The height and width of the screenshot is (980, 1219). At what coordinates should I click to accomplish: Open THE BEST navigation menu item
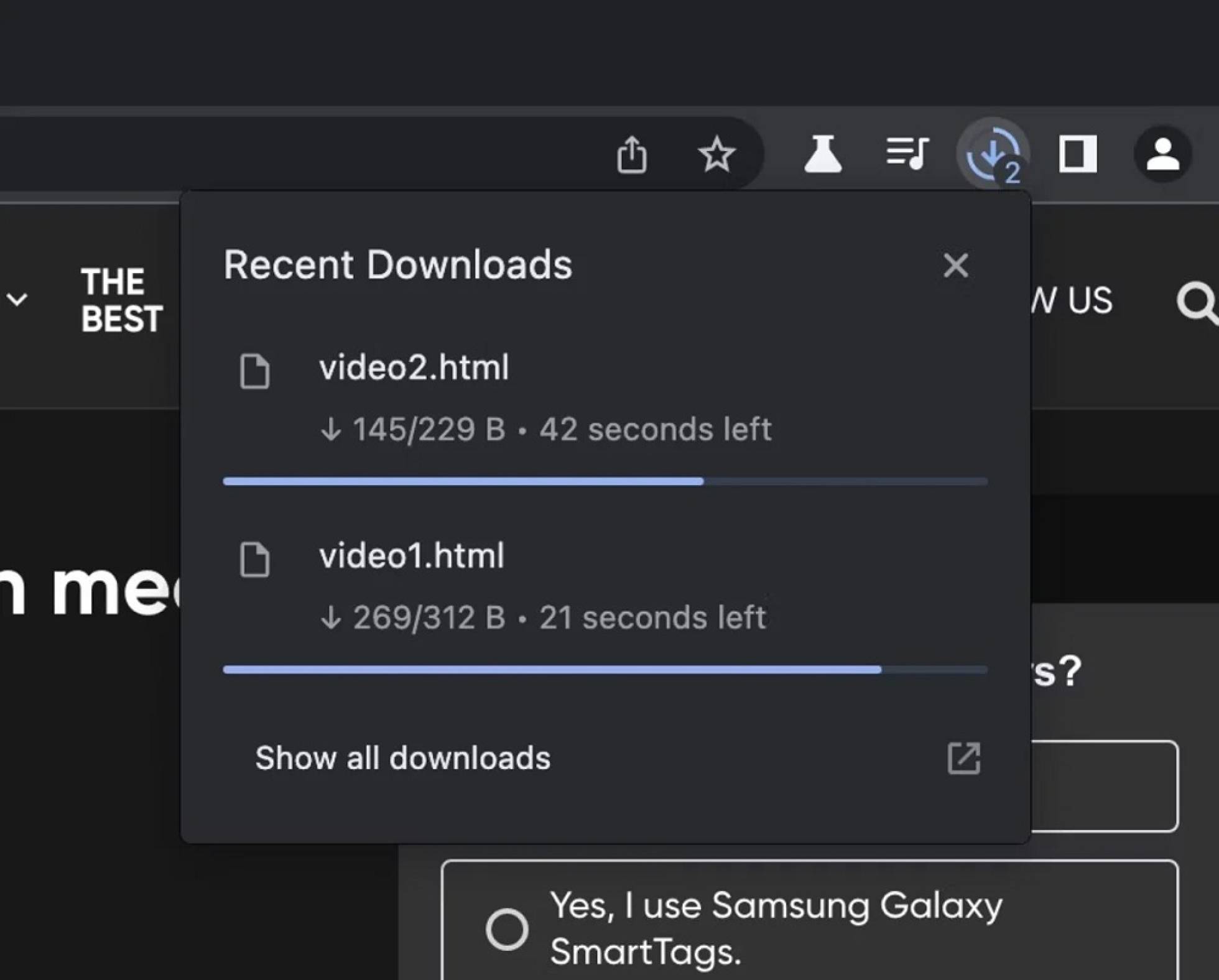pos(121,300)
